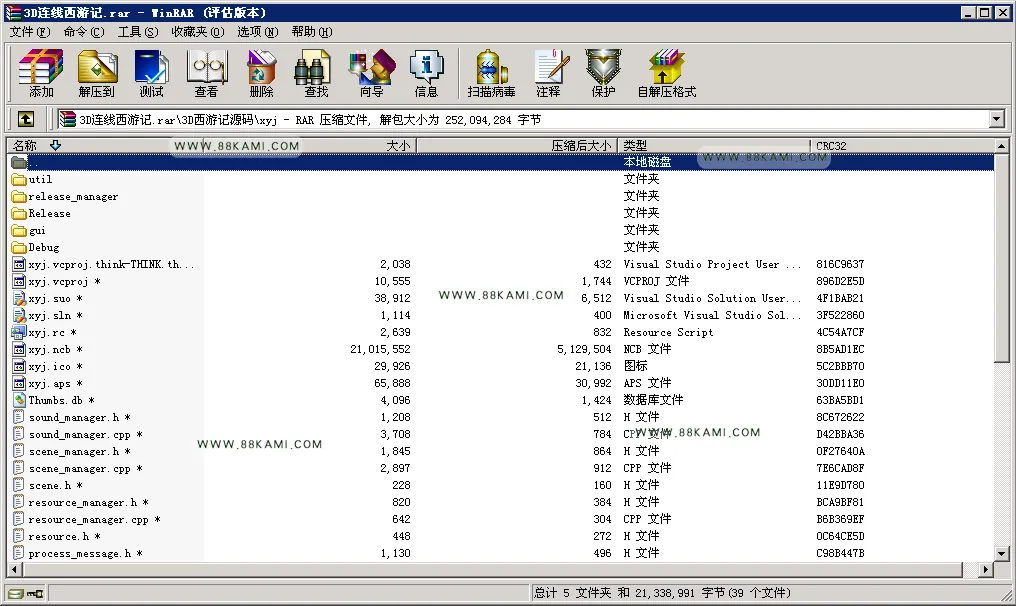Screen dimensions: 1016x606
Task: Select the Extract To (解压到) icon
Action: (x=97, y=73)
